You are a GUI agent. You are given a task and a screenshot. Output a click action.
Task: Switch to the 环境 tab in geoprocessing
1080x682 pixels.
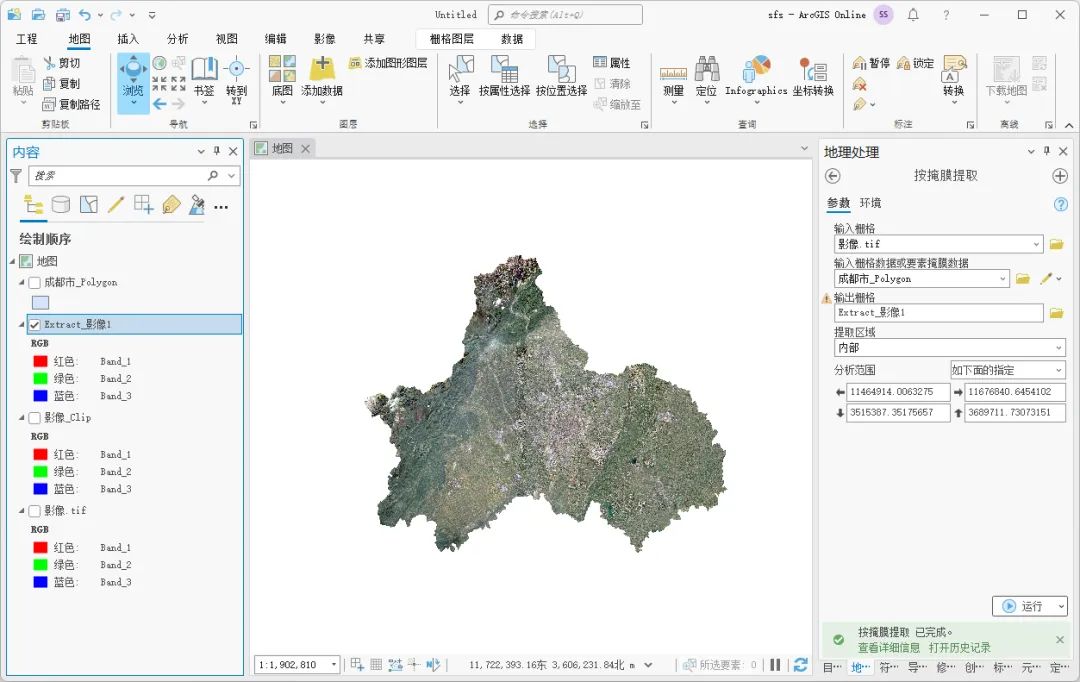(x=870, y=203)
